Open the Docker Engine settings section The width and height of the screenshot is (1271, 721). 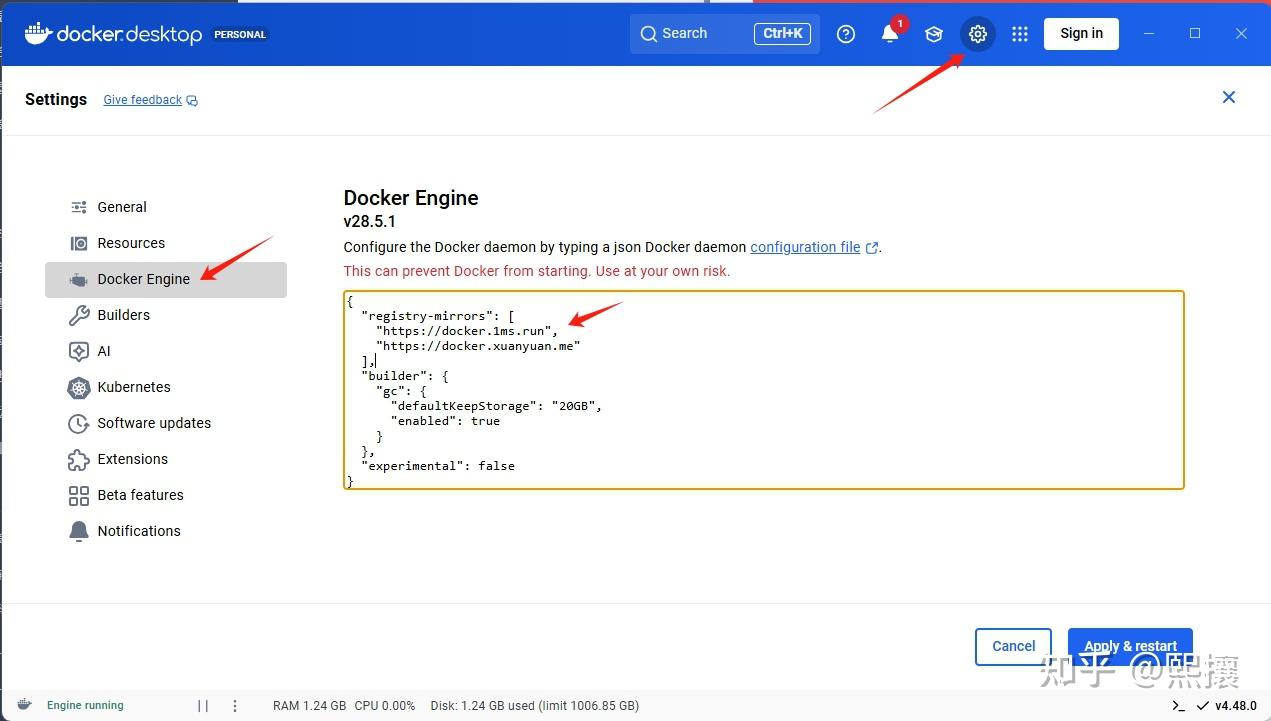coord(144,280)
